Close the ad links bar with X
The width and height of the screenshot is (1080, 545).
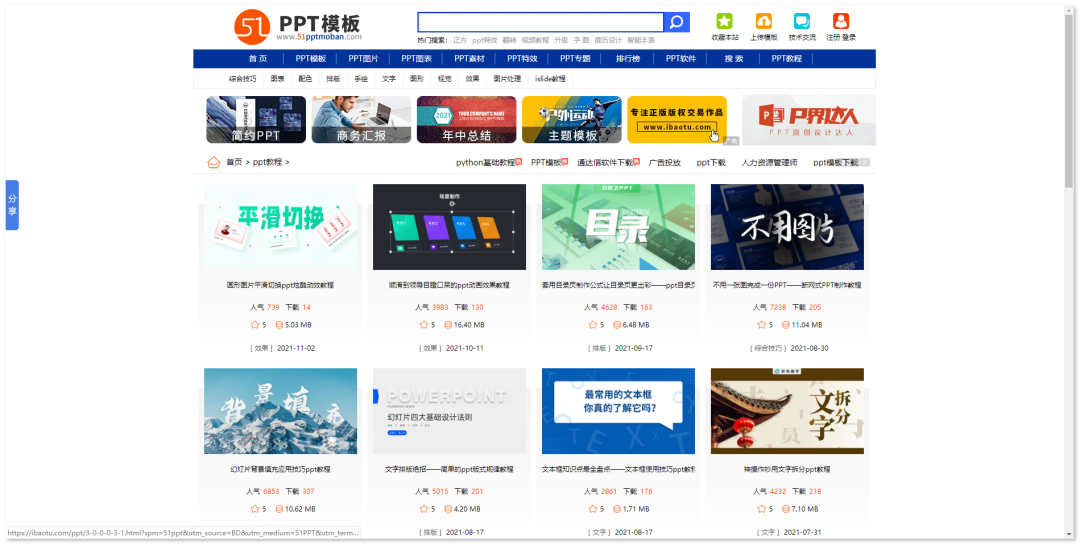click(865, 163)
